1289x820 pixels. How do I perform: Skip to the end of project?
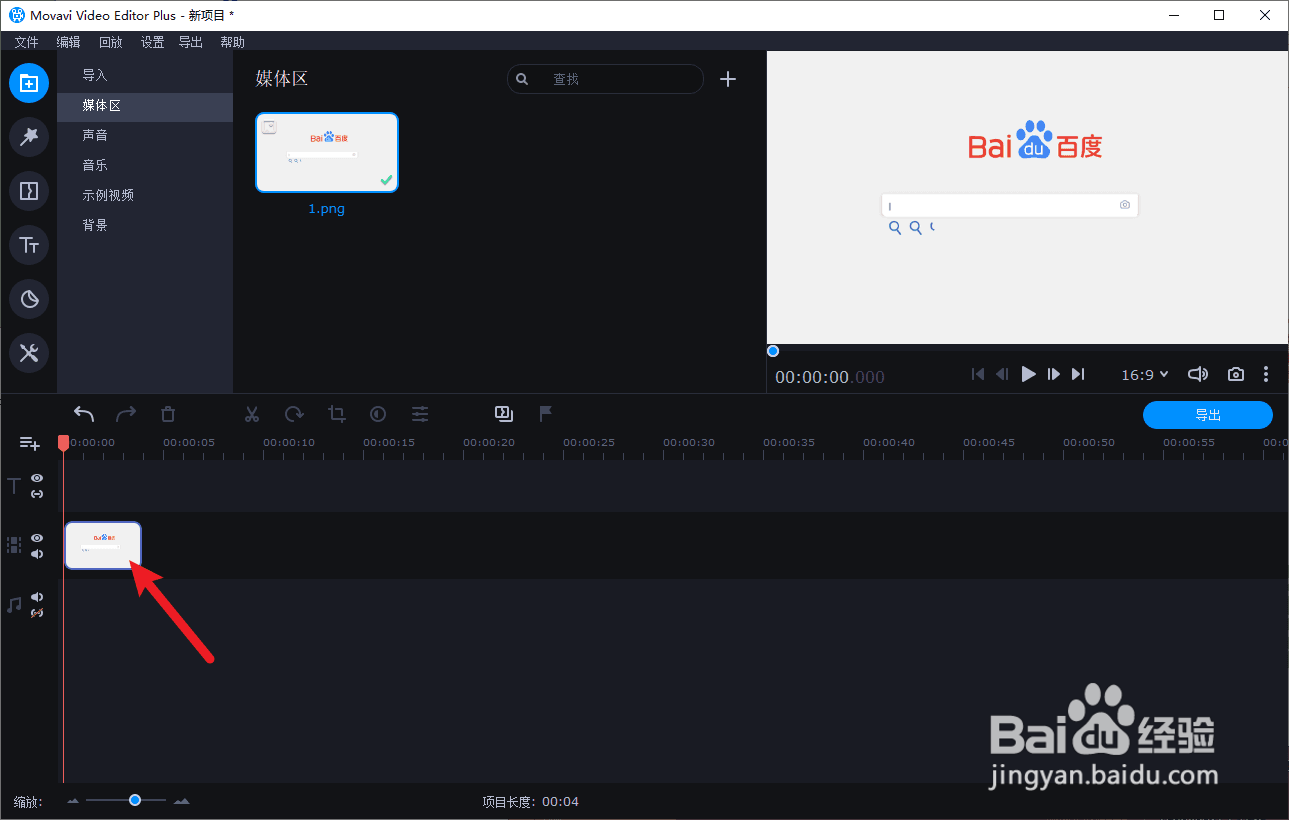click(1078, 374)
